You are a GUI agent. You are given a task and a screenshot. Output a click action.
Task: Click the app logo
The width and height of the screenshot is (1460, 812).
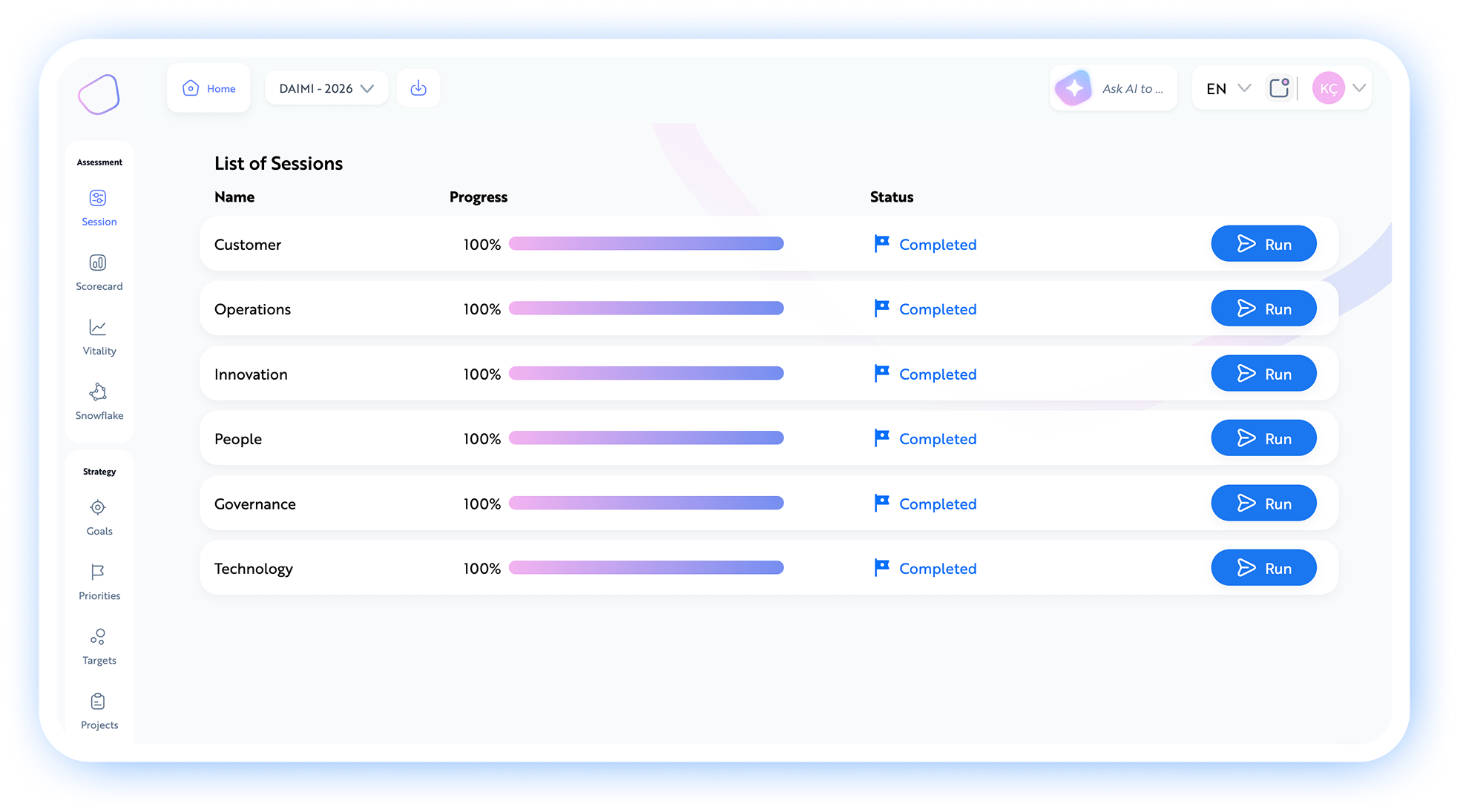99,95
